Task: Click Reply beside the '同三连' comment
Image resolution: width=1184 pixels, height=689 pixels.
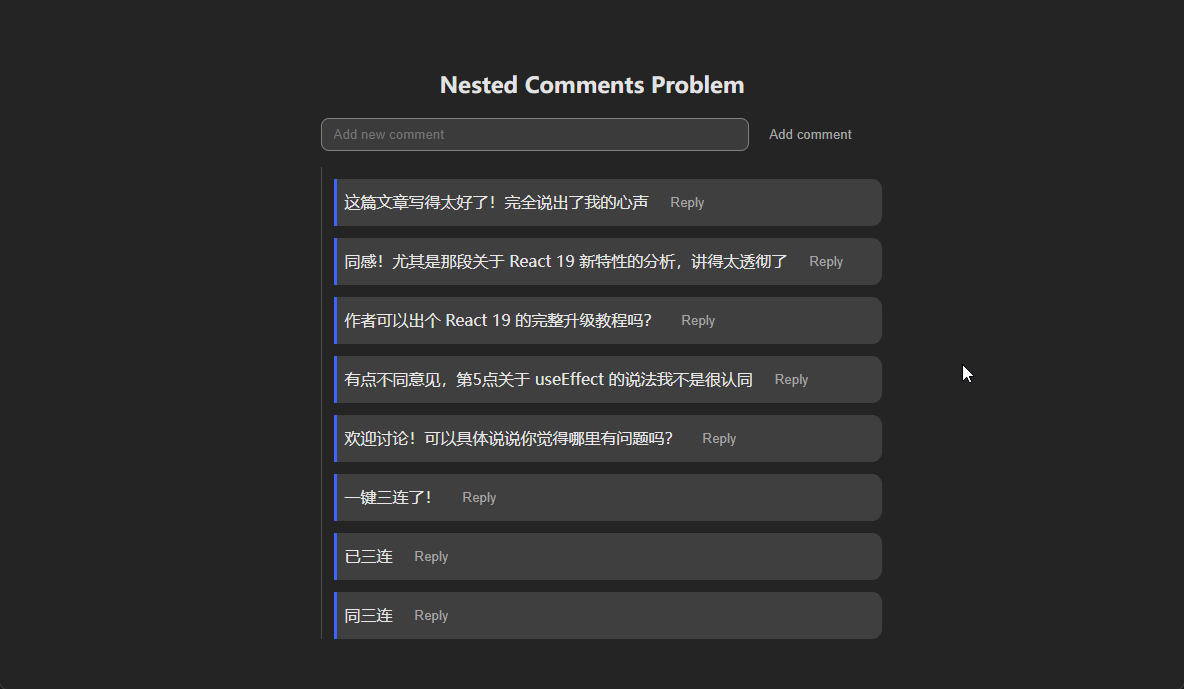Action: [431, 616]
